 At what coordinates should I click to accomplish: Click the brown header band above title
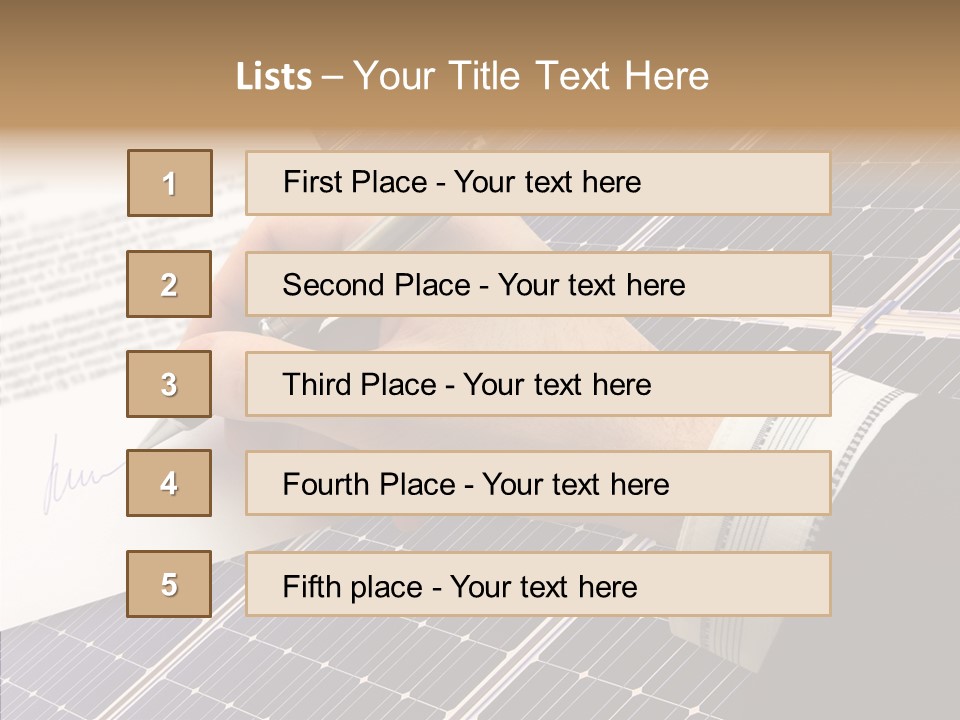[480, 20]
